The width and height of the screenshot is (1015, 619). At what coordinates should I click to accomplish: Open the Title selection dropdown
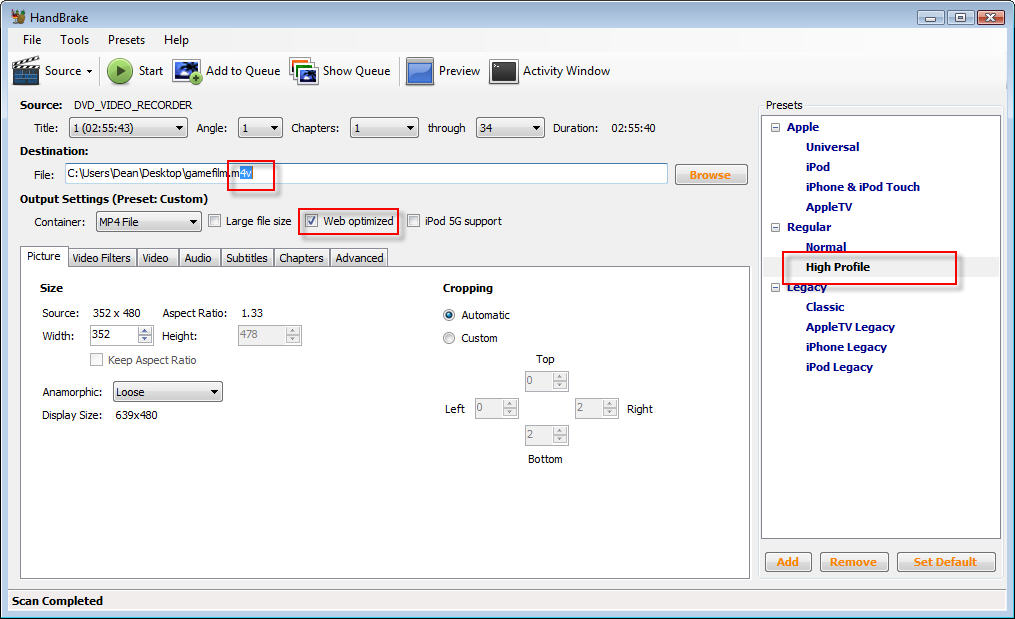(127, 128)
